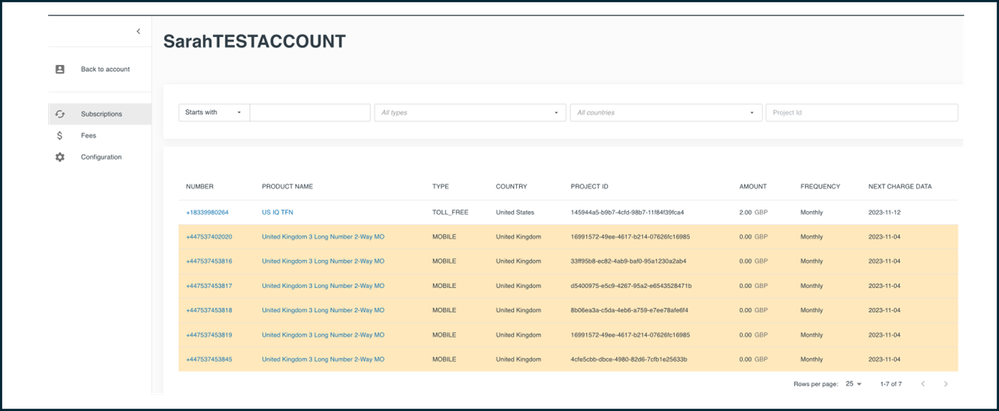Click the United States country cell
The height and width of the screenshot is (411, 999).
pyautogui.click(x=515, y=212)
